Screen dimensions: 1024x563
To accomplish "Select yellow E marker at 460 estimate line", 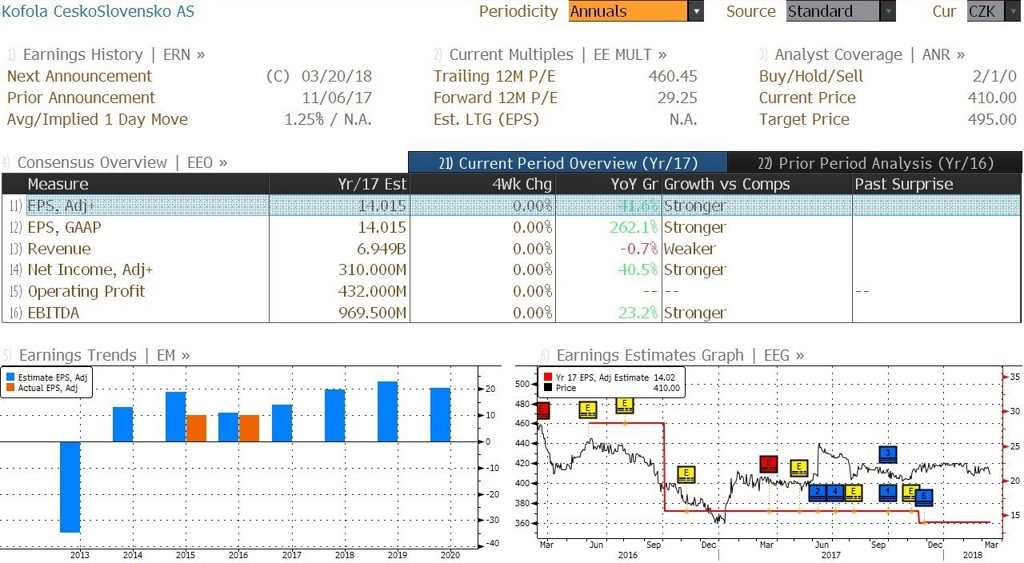I will tap(624, 405).
